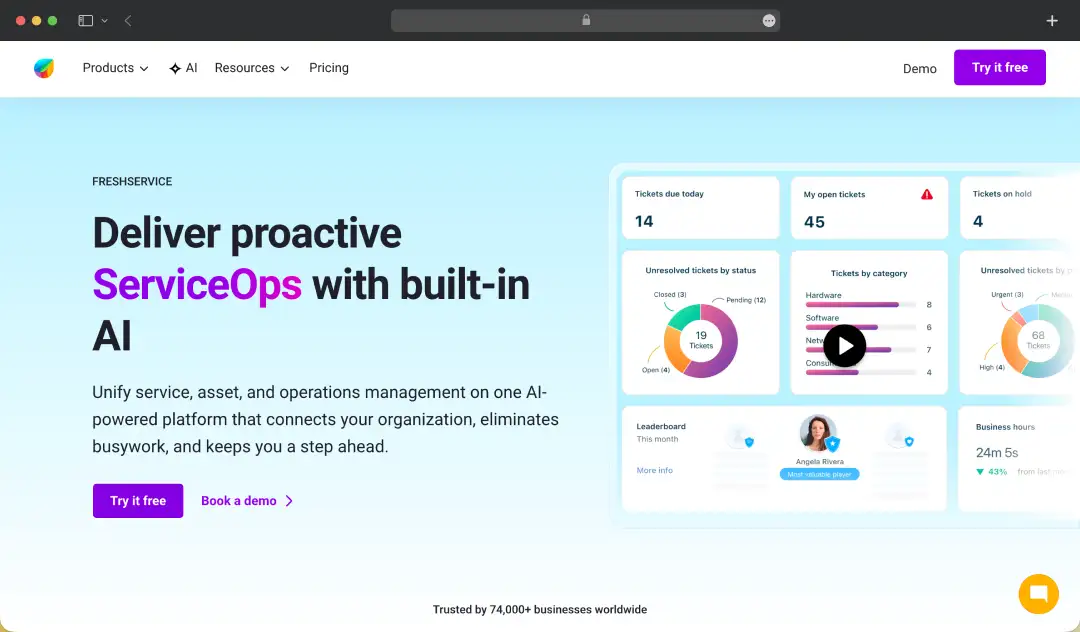Screen dimensions: 1080x632
Task: Expand the sidebar options chevron
Action: pos(105,21)
